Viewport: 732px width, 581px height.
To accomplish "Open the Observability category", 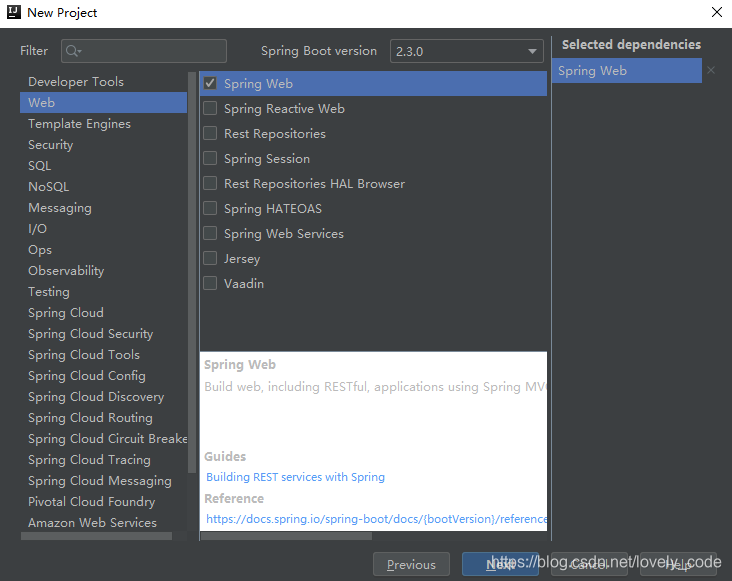I will (x=103, y=271).
